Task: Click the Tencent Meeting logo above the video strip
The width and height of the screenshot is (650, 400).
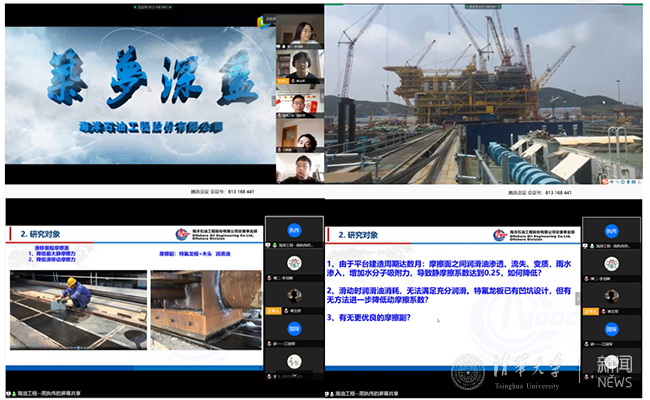Action: coord(272,16)
